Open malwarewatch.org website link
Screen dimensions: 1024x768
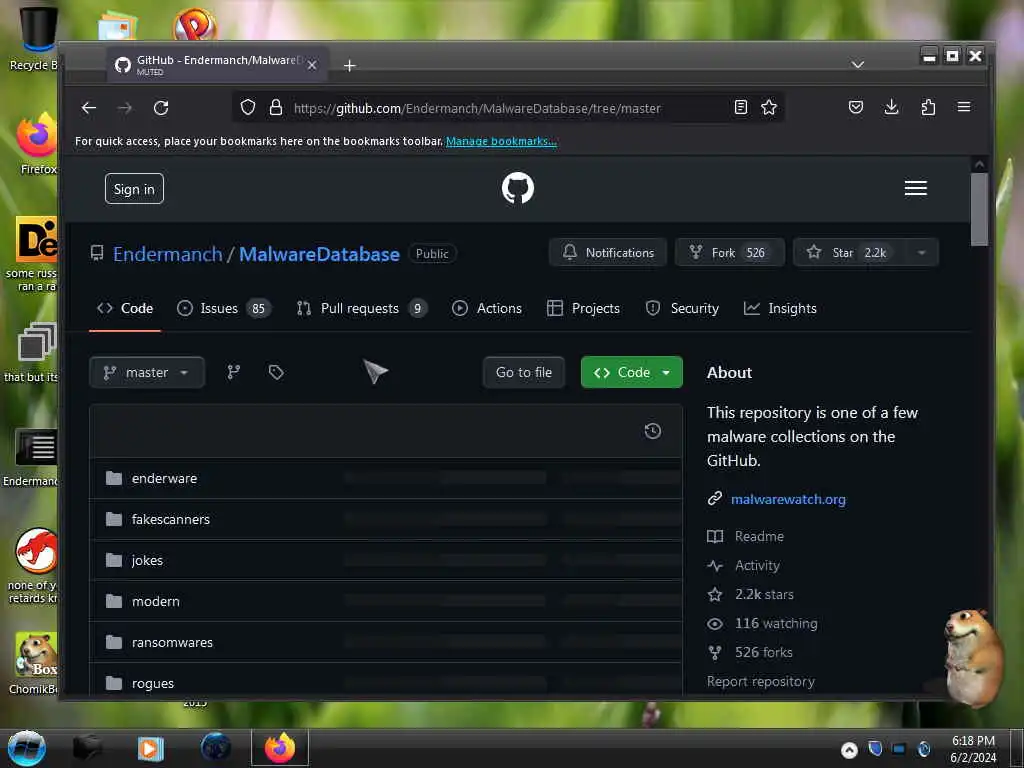point(788,500)
